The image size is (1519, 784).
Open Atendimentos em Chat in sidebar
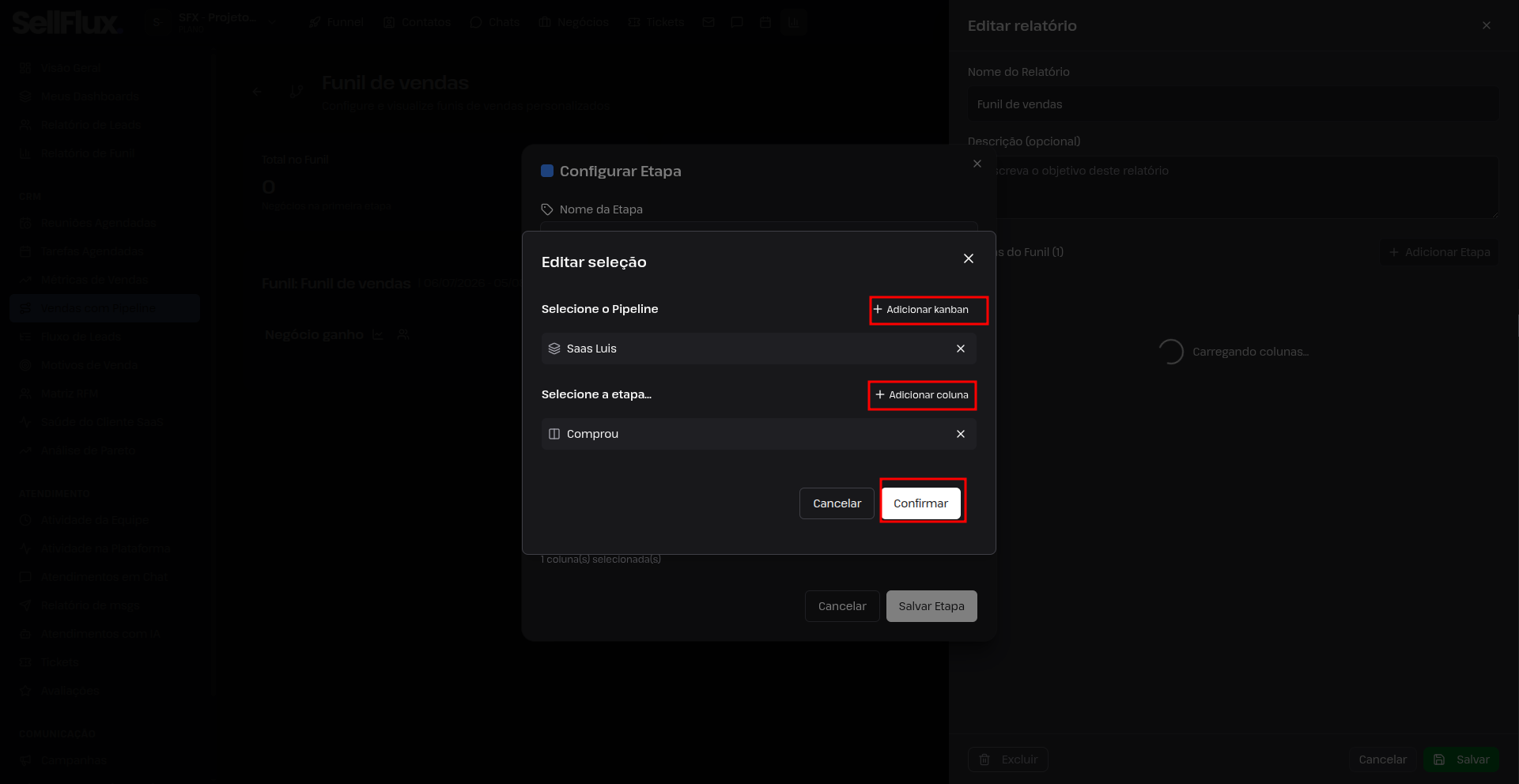tap(105, 577)
